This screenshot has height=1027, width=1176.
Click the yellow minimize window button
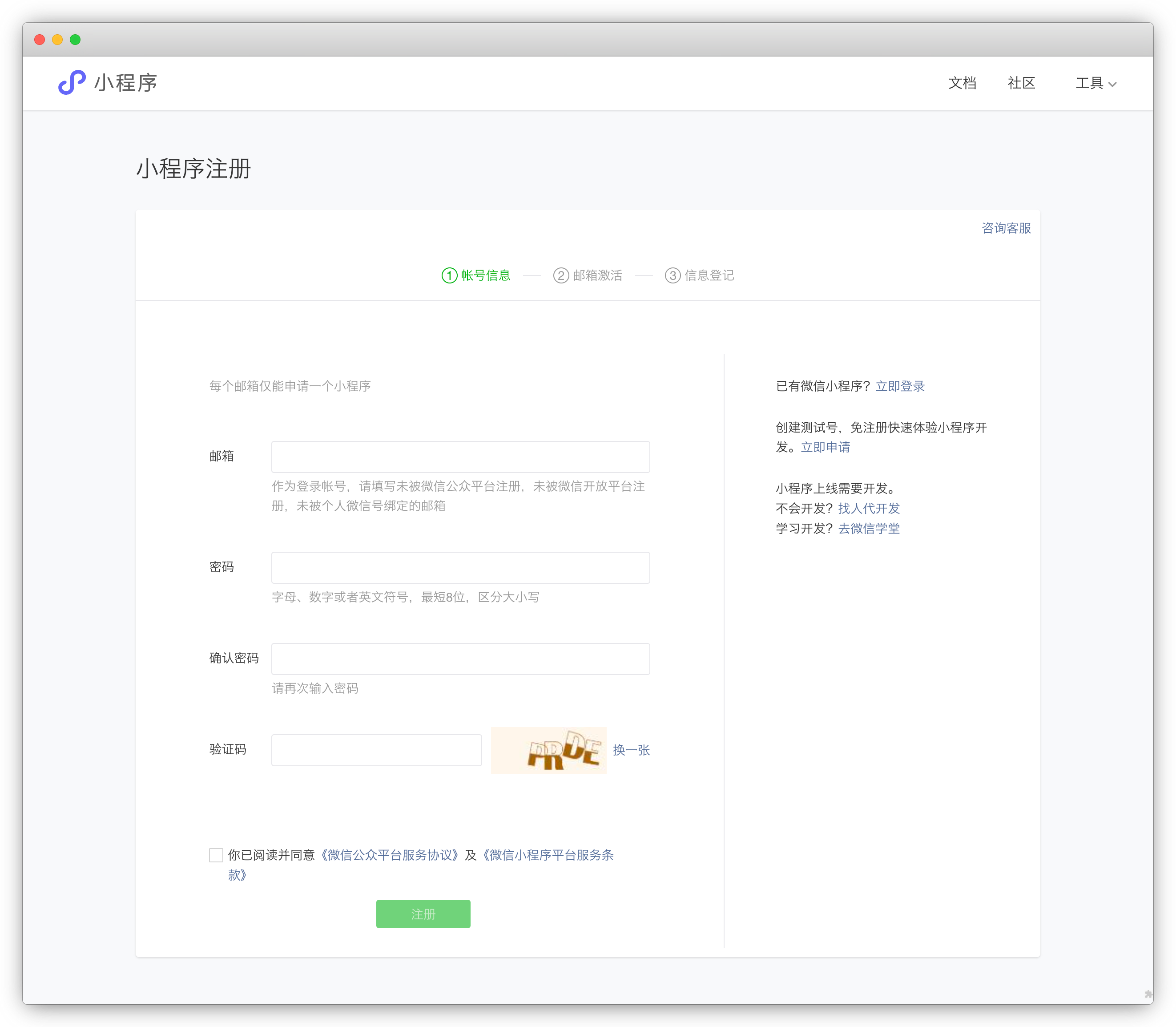coord(57,40)
